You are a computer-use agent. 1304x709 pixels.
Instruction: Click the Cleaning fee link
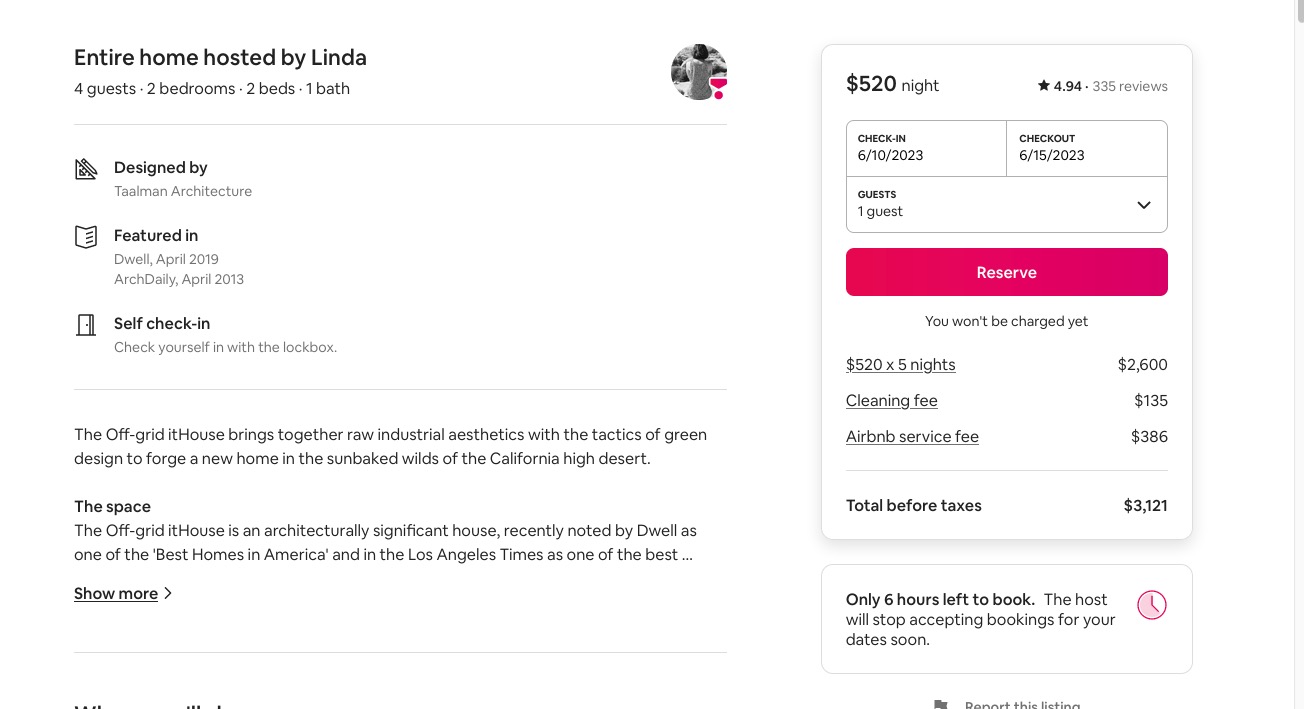coord(891,401)
